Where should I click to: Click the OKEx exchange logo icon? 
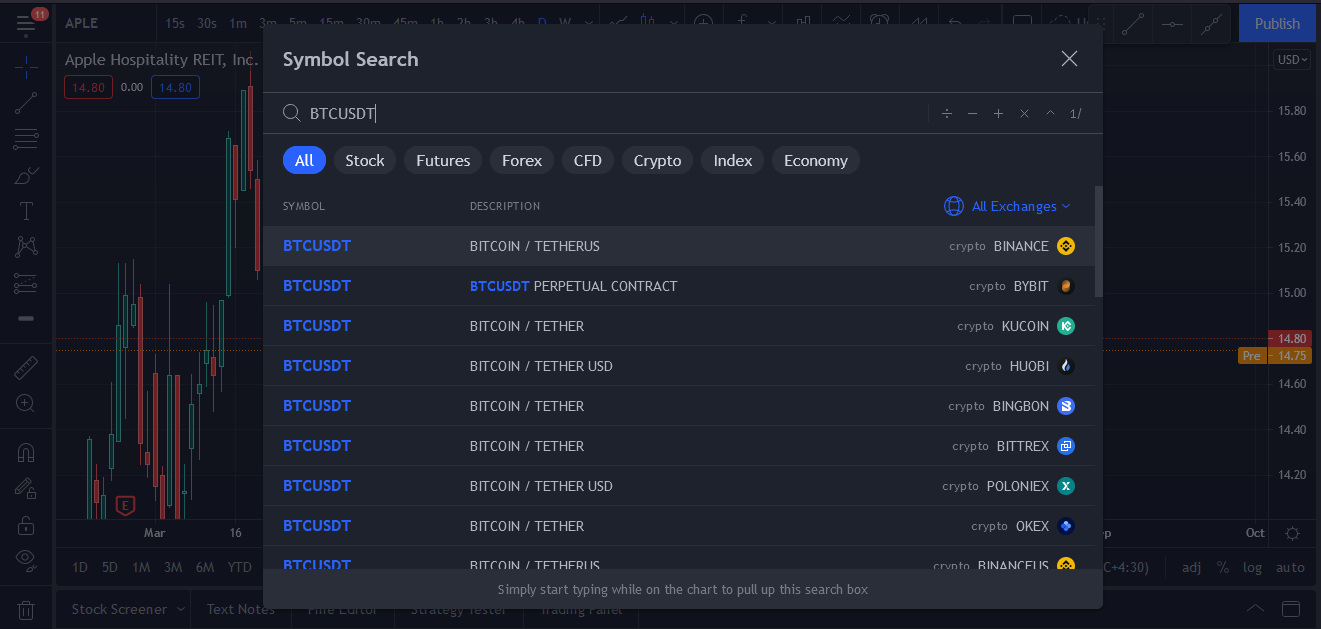coord(1066,526)
